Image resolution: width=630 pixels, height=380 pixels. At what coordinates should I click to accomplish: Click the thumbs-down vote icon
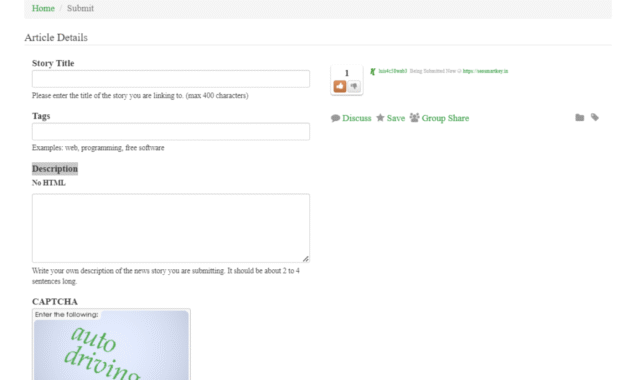[354, 86]
